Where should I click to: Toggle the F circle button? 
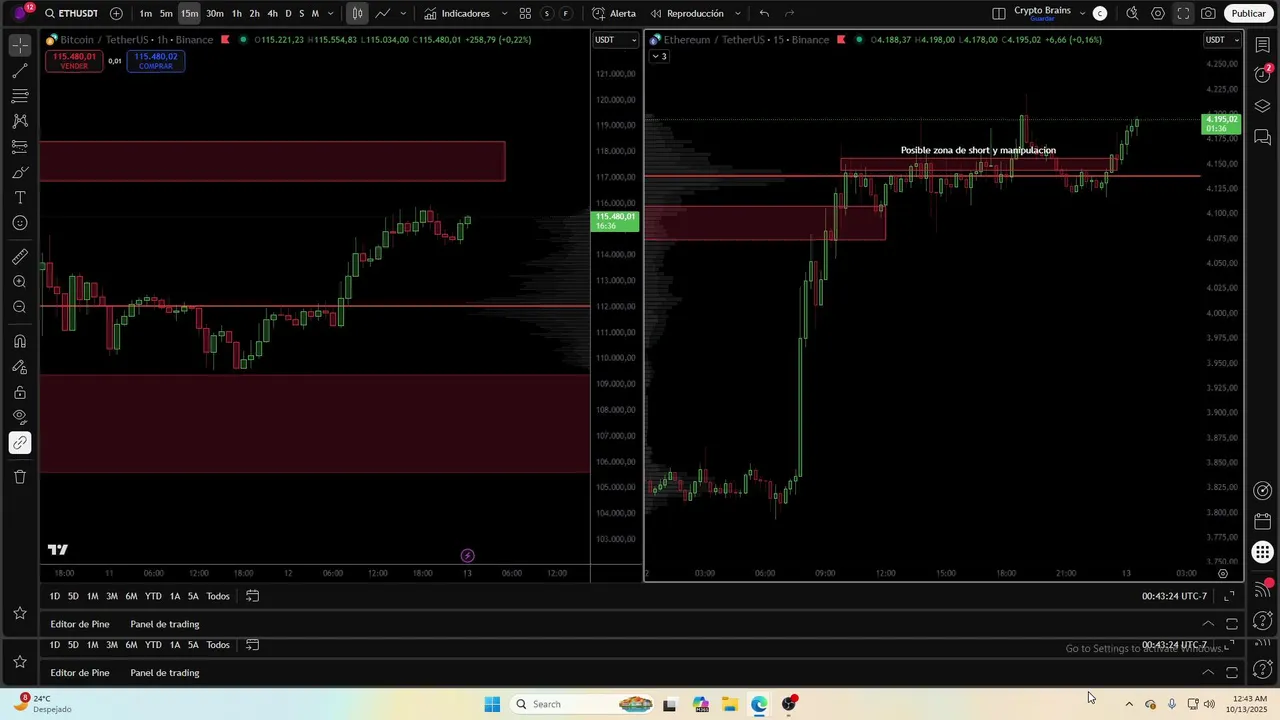566,13
